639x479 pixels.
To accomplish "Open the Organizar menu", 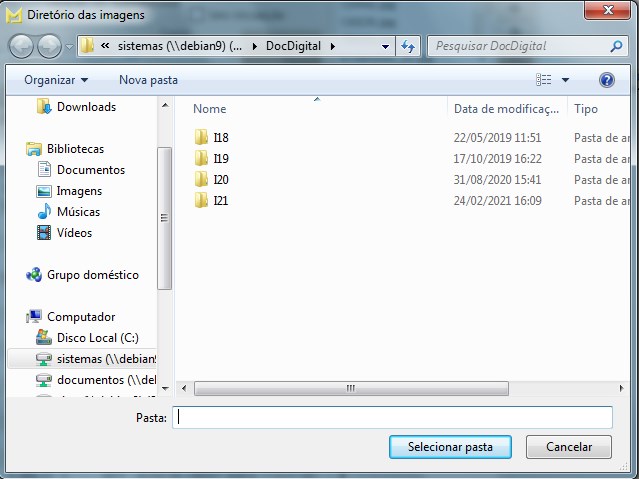I will tap(56, 79).
